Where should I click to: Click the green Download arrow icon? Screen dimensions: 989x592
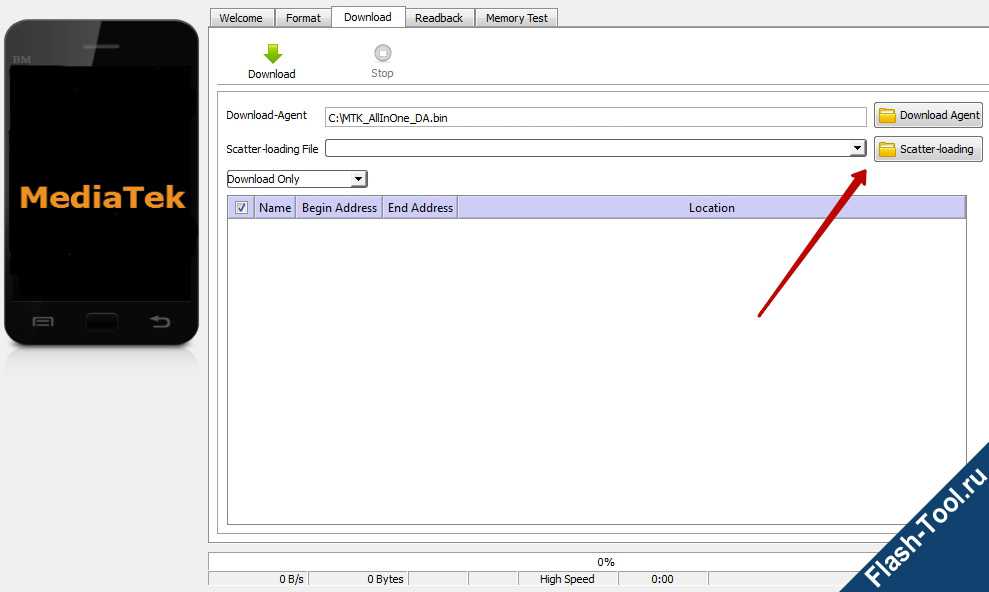pos(272,54)
